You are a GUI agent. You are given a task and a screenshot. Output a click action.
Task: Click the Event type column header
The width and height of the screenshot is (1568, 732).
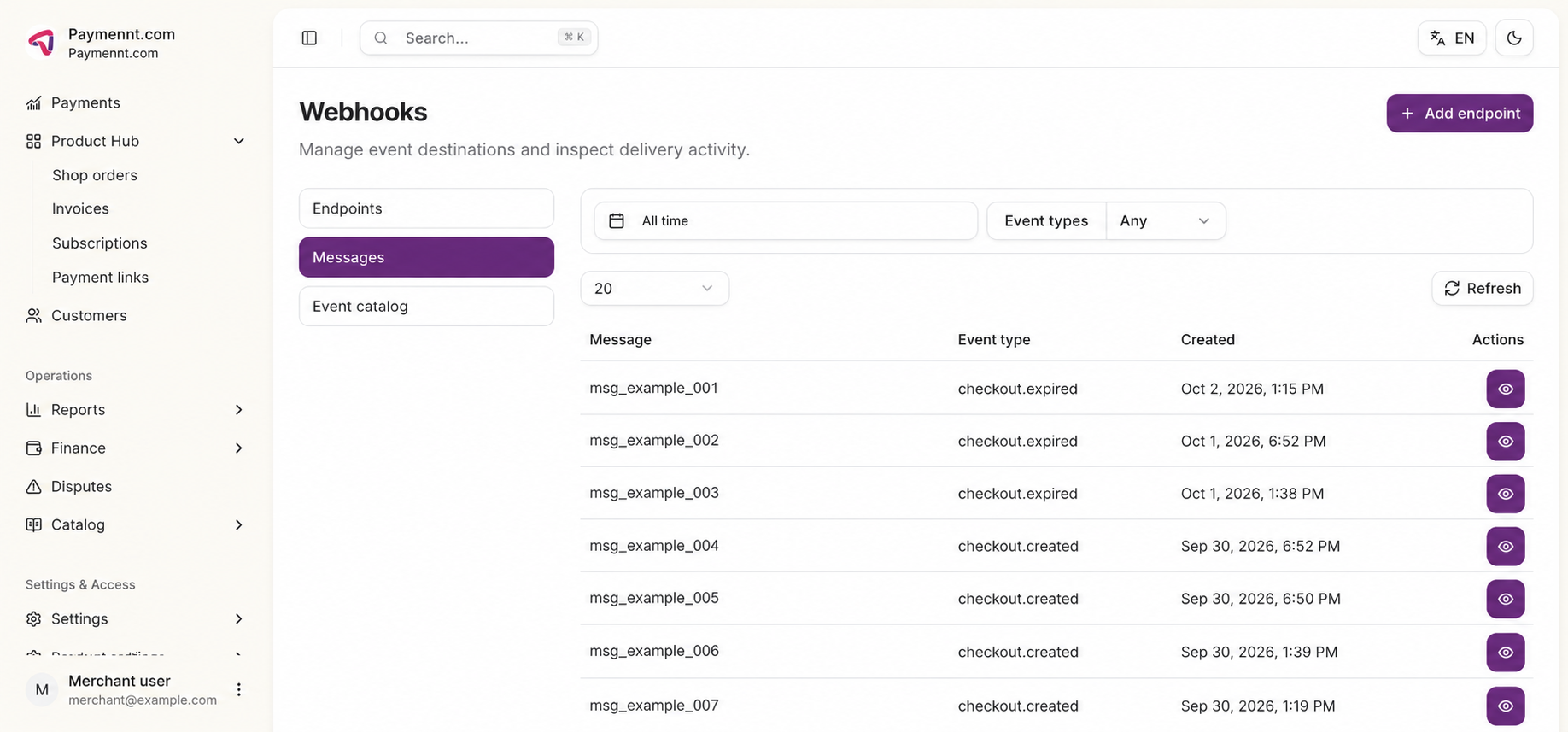pos(994,340)
